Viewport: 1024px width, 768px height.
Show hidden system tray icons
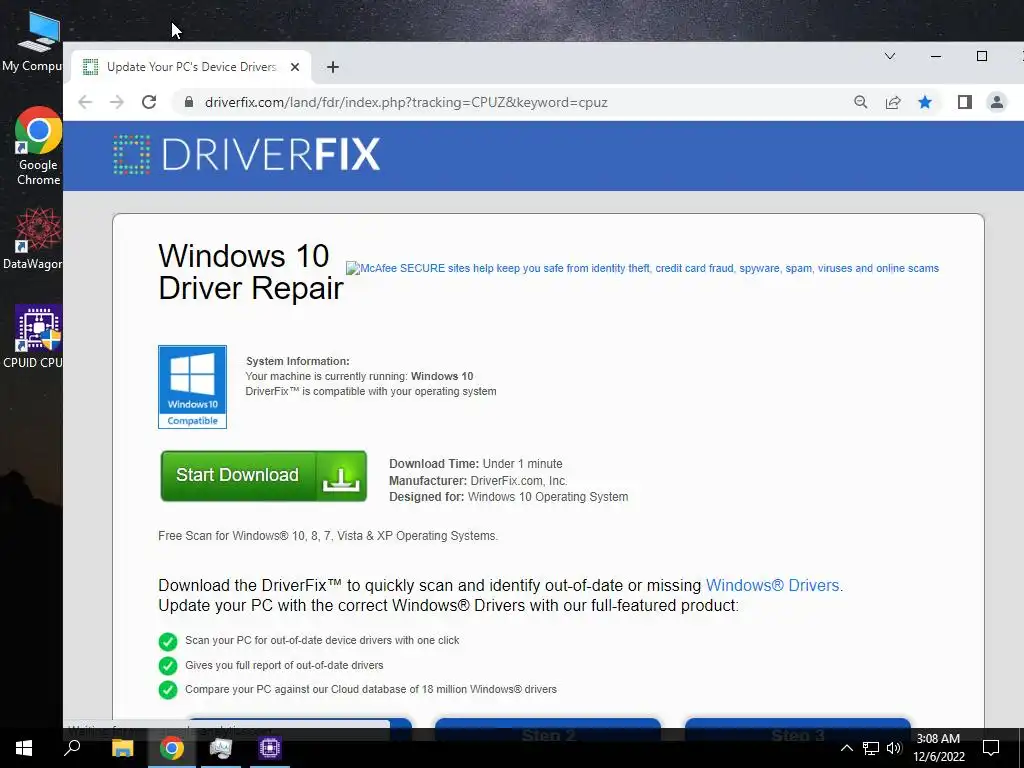point(846,748)
